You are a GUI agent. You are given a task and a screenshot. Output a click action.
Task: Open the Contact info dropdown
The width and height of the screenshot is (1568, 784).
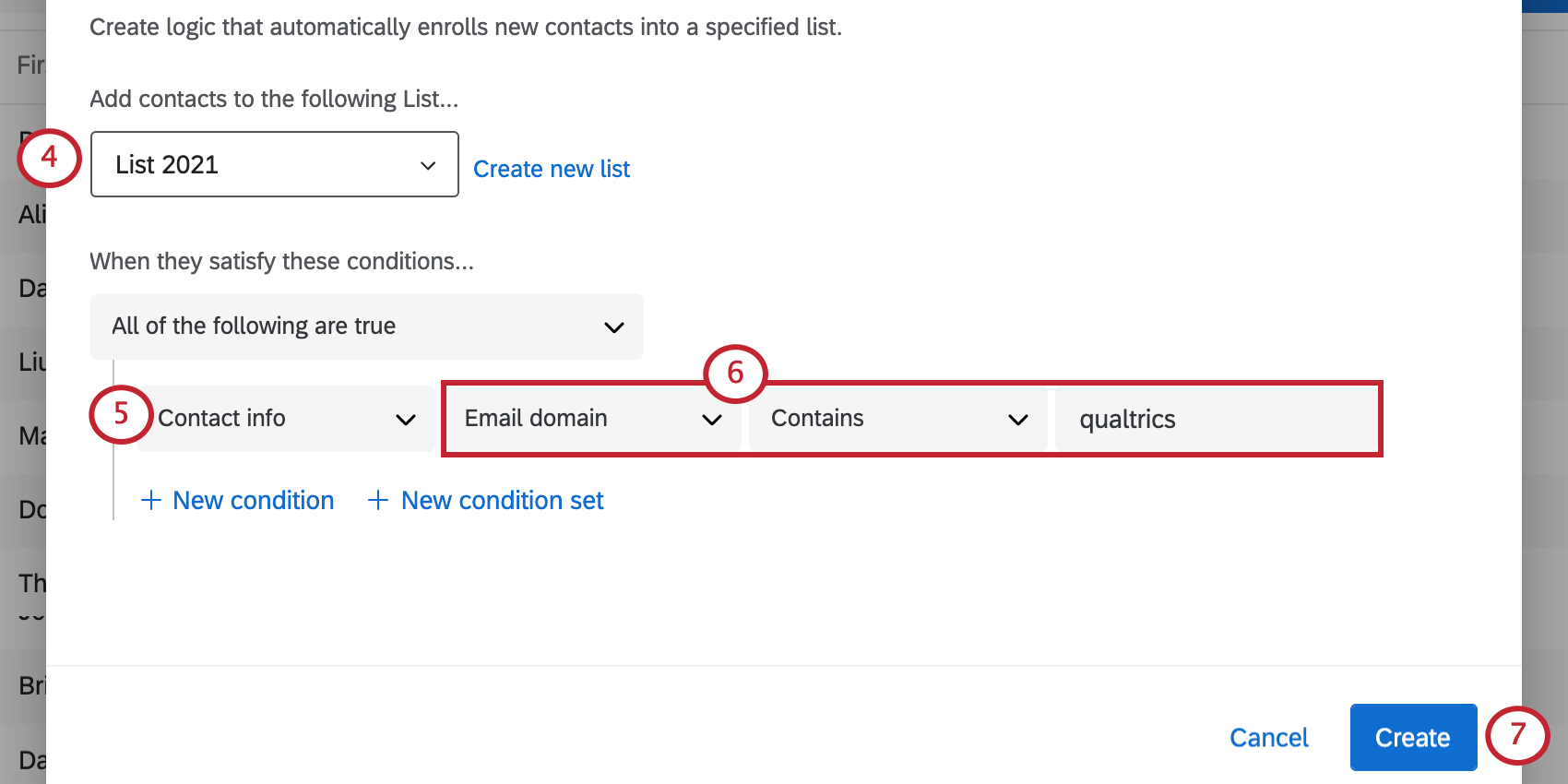[x=286, y=419]
